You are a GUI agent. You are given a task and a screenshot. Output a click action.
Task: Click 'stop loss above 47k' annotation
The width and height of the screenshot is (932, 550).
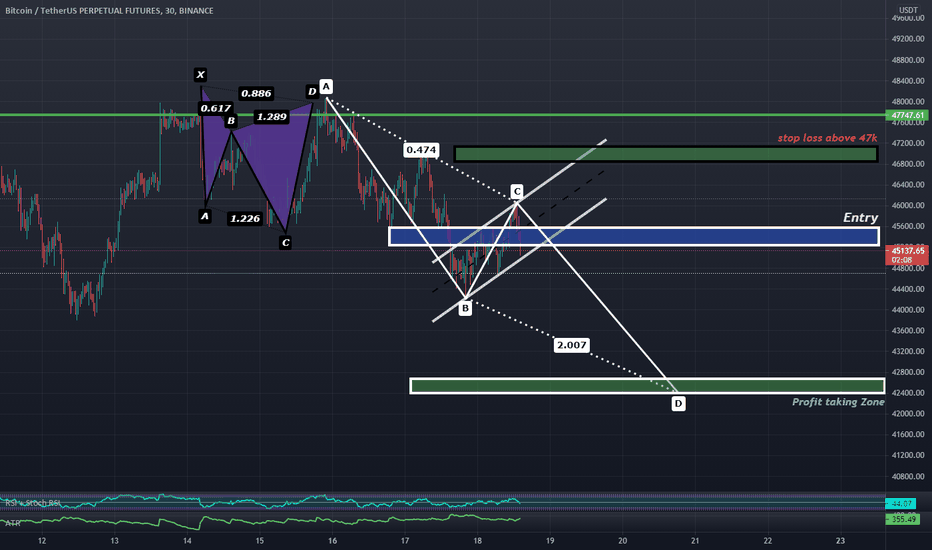[827, 138]
